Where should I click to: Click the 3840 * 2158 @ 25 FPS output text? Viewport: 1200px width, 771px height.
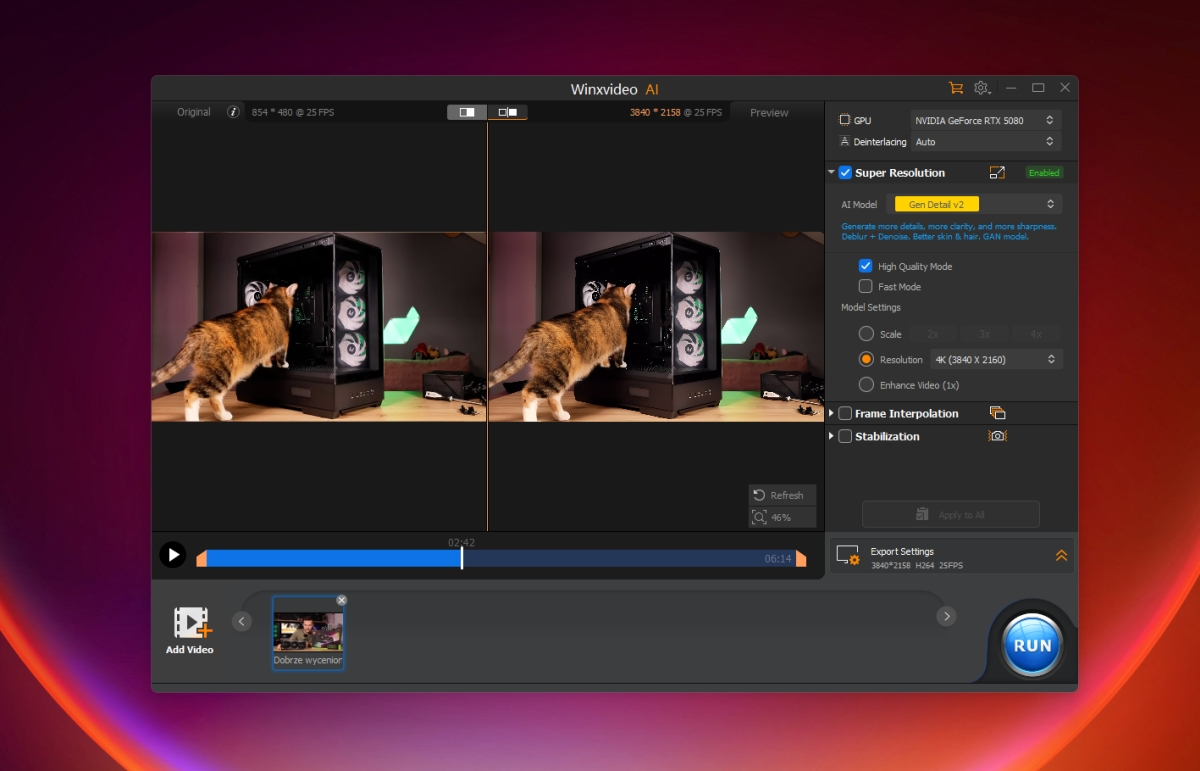pos(675,113)
